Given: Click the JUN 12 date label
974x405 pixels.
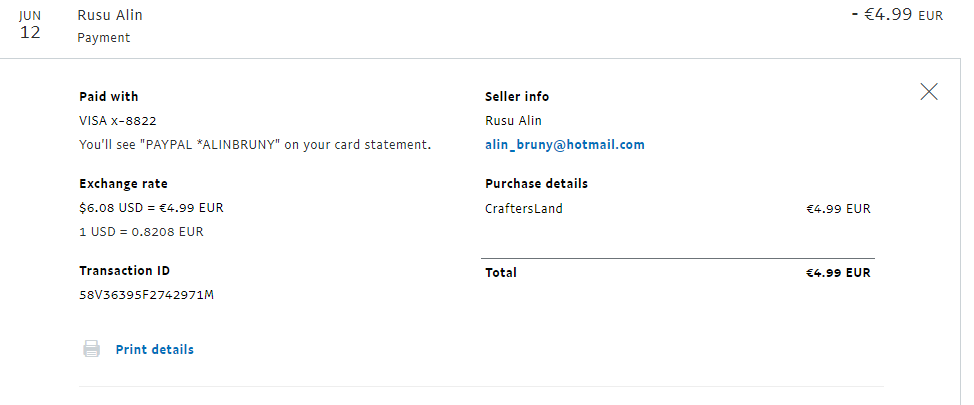Looking at the screenshot, I should (x=30, y=26).
